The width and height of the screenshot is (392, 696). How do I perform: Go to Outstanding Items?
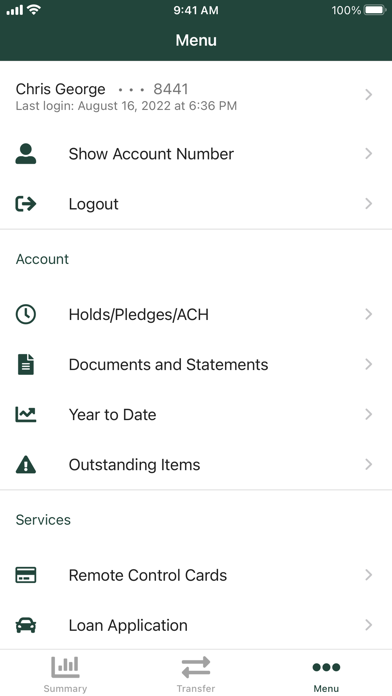[196, 464]
